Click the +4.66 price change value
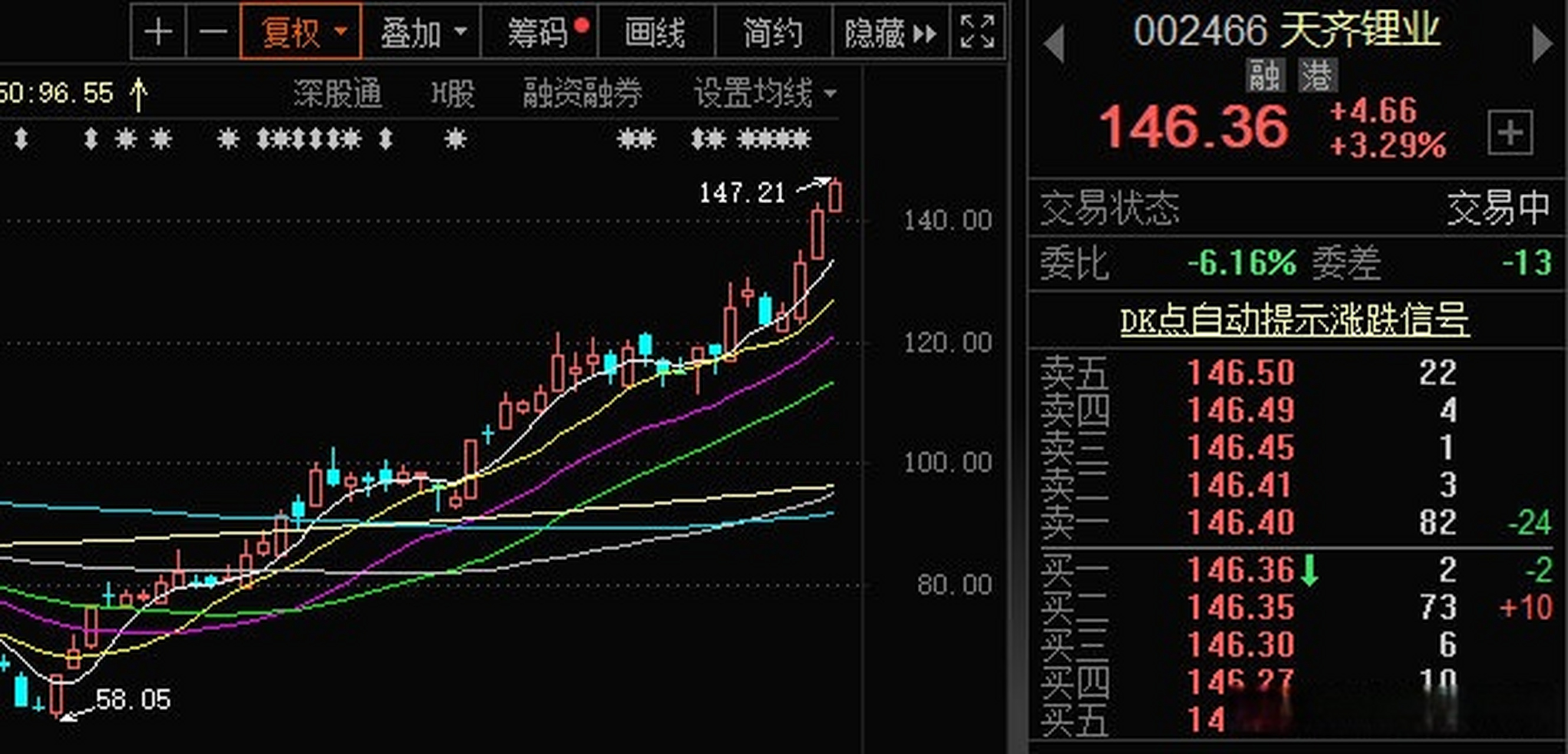The height and width of the screenshot is (754, 1568). click(x=1373, y=111)
